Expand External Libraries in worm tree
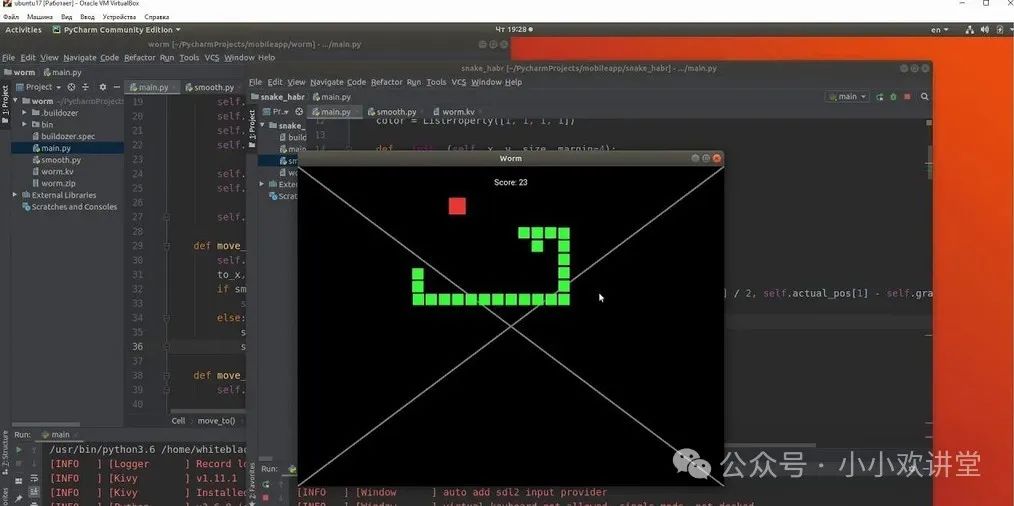 click(x=15, y=195)
